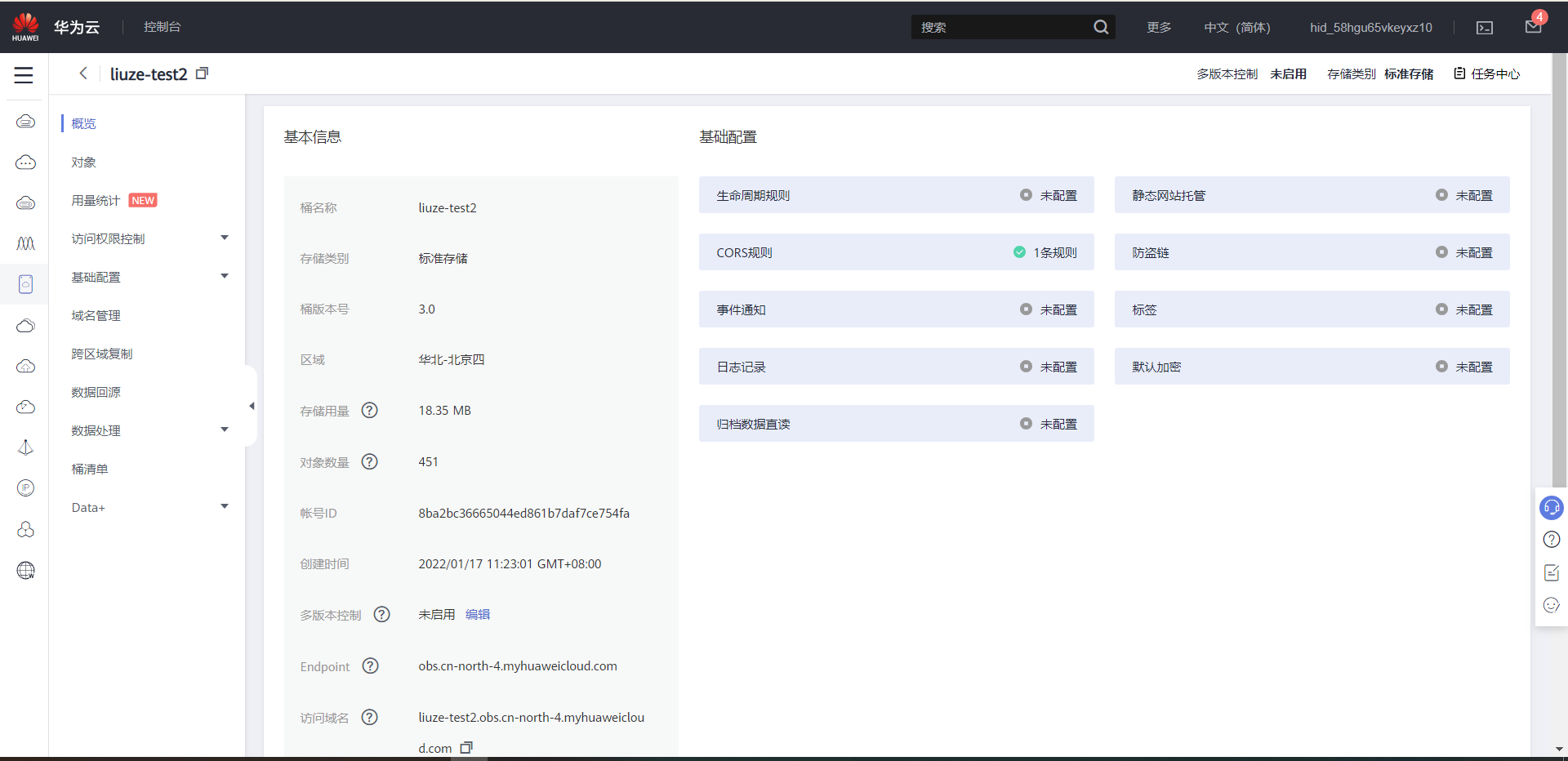Viewport: 1568px width, 761px height.
Task: Open the hamburger menu icon
Action: point(24,75)
